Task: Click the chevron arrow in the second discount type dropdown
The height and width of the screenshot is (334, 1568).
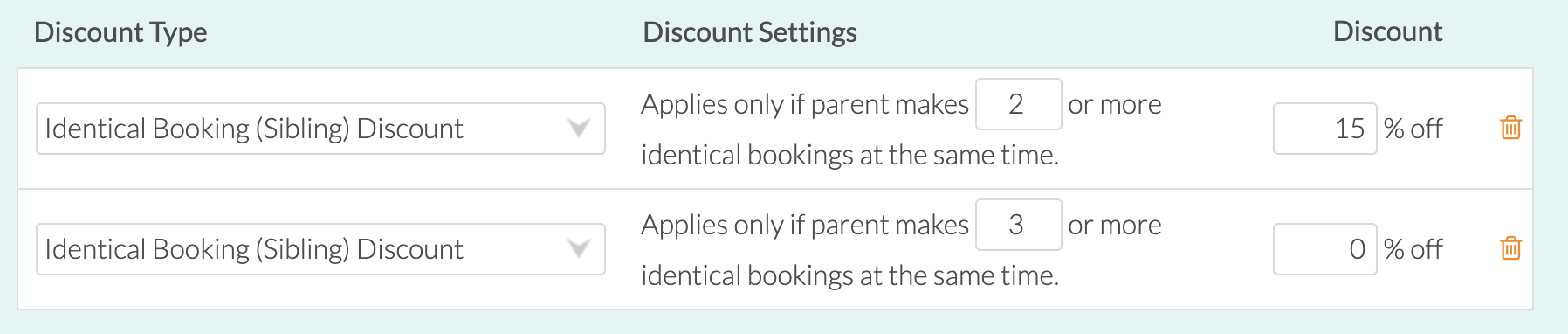Action: tap(578, 249)
